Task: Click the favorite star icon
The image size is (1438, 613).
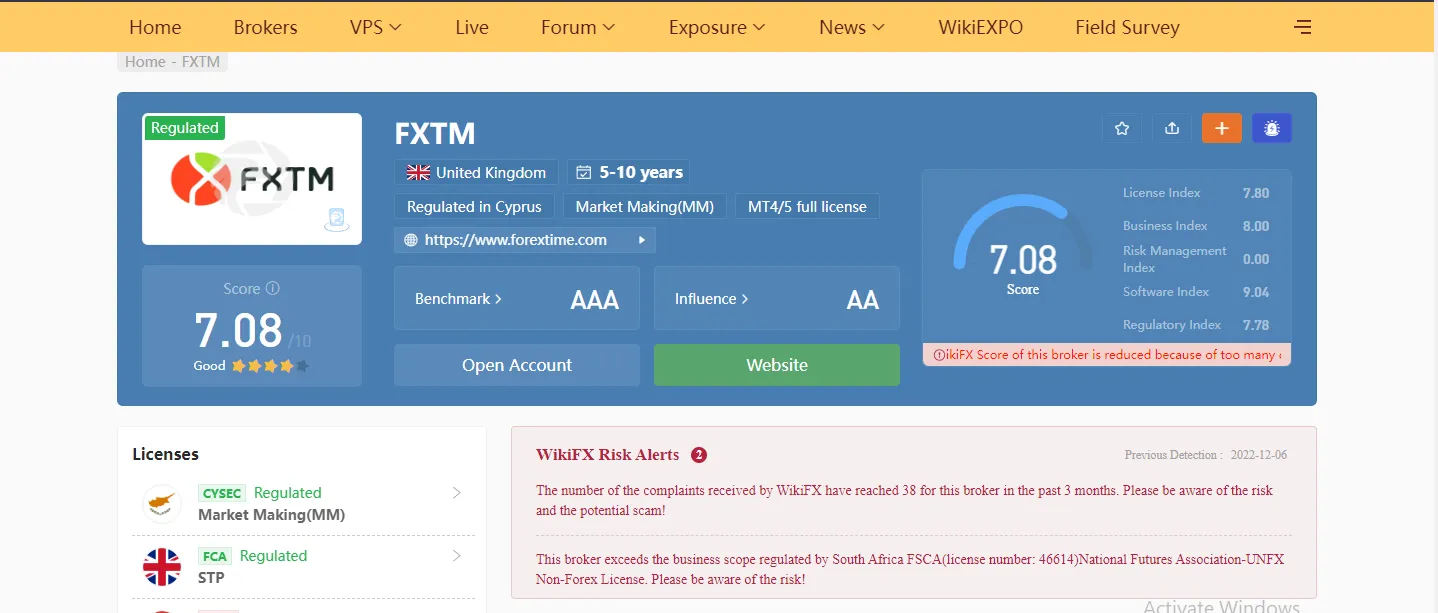Action: click(1122, 128)
